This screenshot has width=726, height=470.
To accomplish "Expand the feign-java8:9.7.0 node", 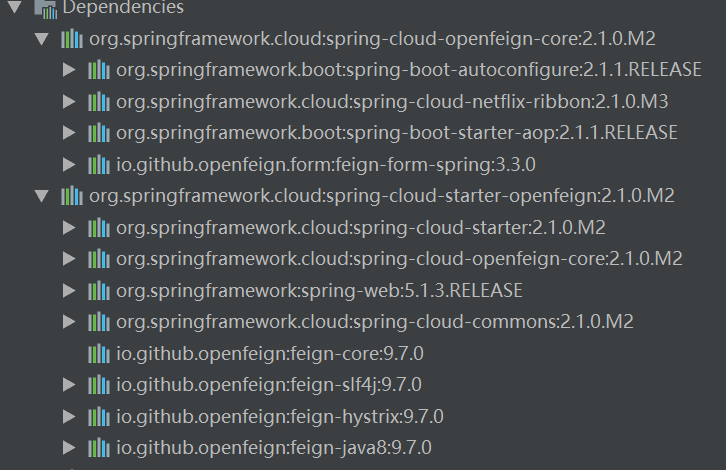I will 68,447.
